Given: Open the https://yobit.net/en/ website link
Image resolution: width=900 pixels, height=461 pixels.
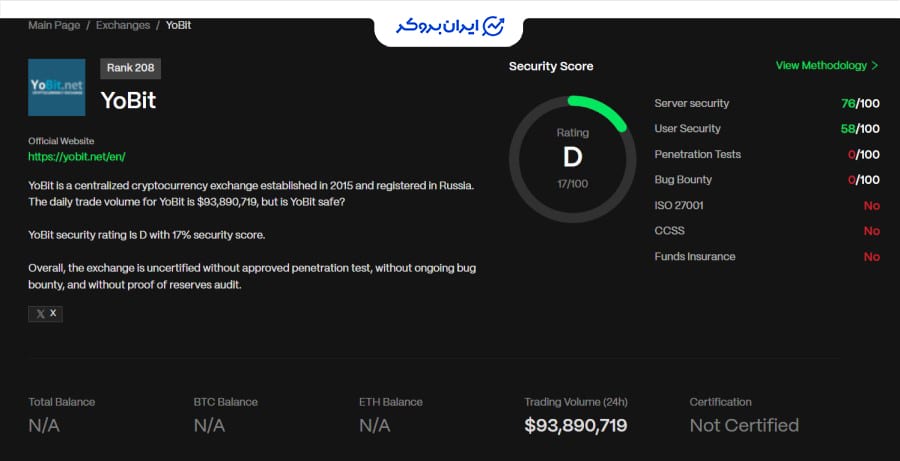Looking at the screenshot, I should coord(77,157).
